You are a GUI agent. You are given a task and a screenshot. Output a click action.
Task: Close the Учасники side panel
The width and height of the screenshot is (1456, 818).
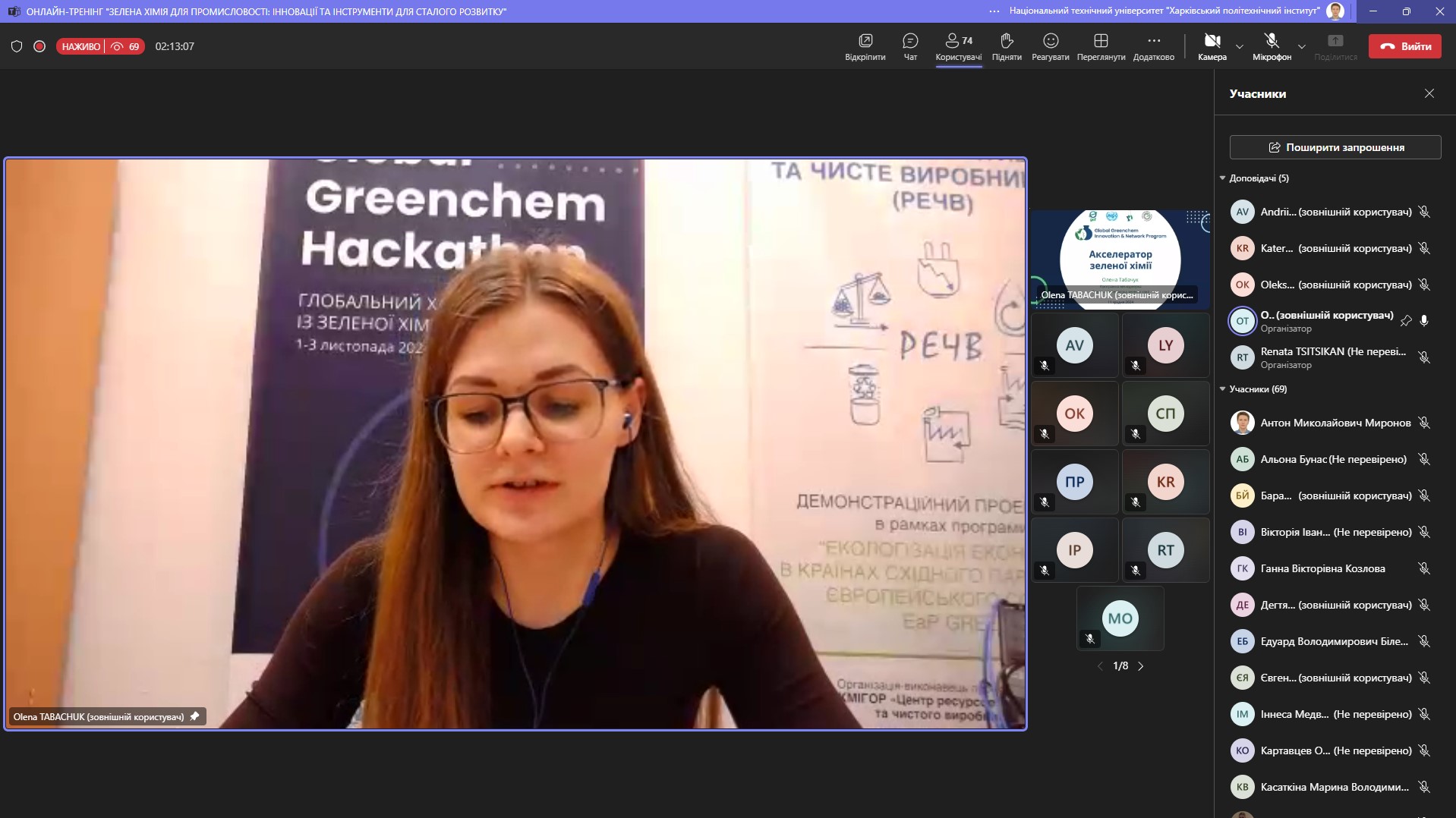pyautogui.click(x=1429, y=93)
